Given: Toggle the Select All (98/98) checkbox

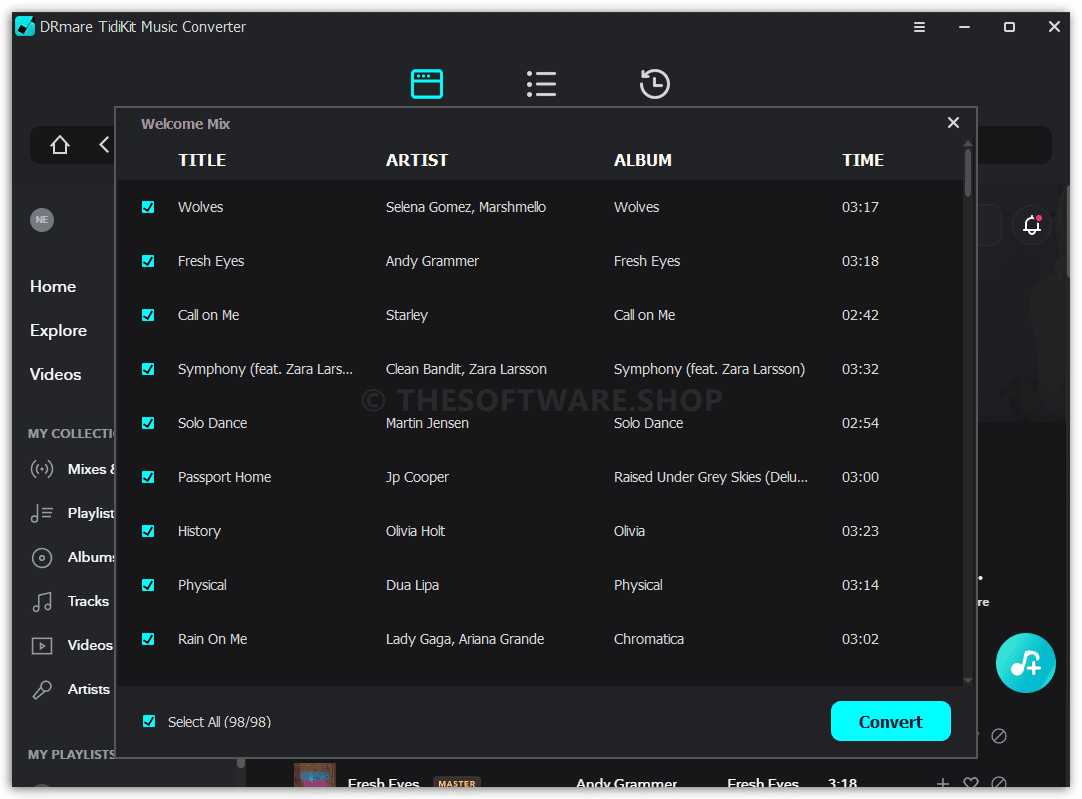Looking at the screenshot, I should [148, 722].
